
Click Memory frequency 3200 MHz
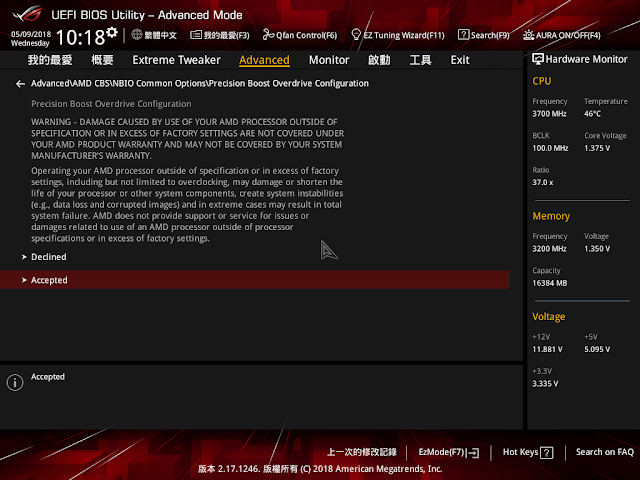coord(549,249)
